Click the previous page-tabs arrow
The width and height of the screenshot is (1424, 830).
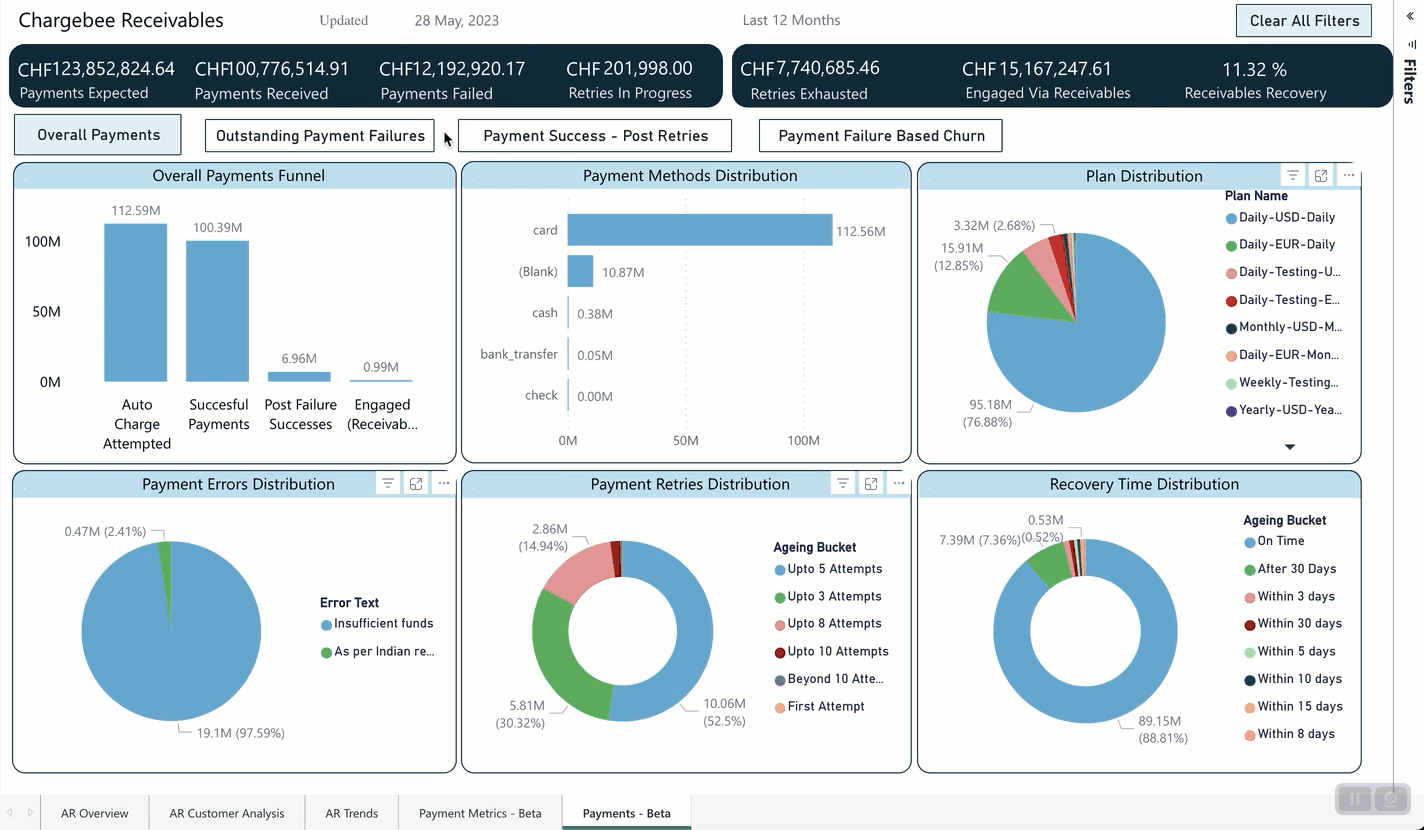pyautogui.click(x=10, y=812)
